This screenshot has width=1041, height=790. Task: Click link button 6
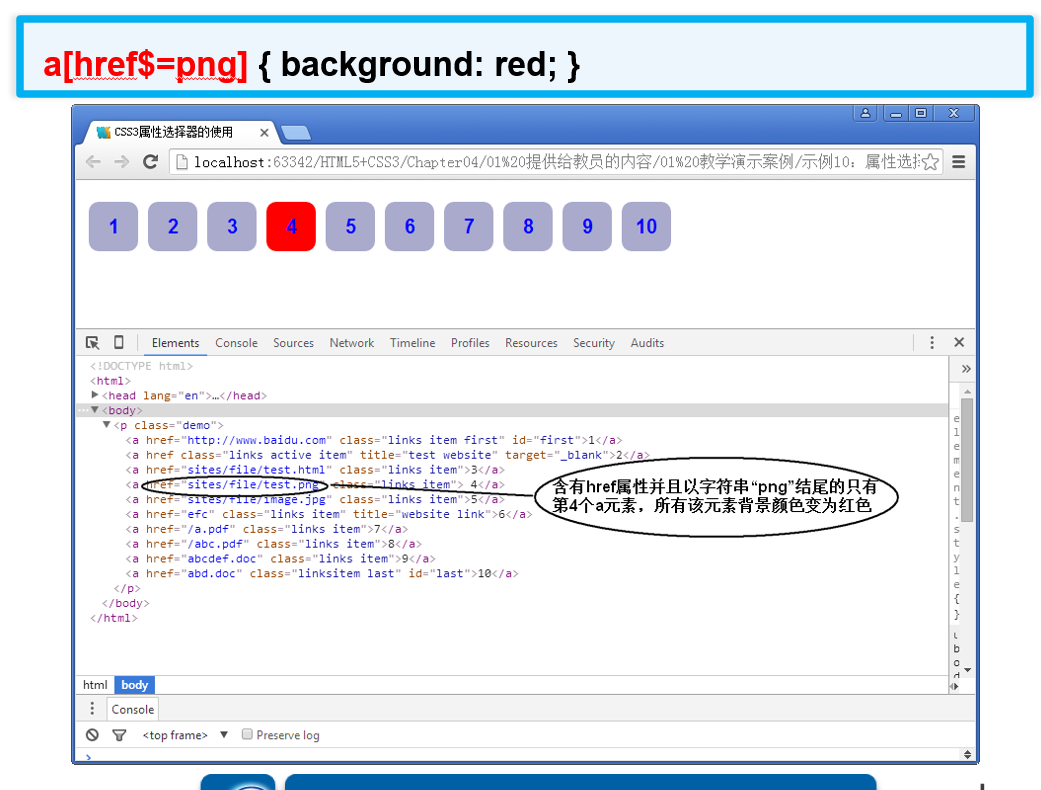(x=410, y=226)
